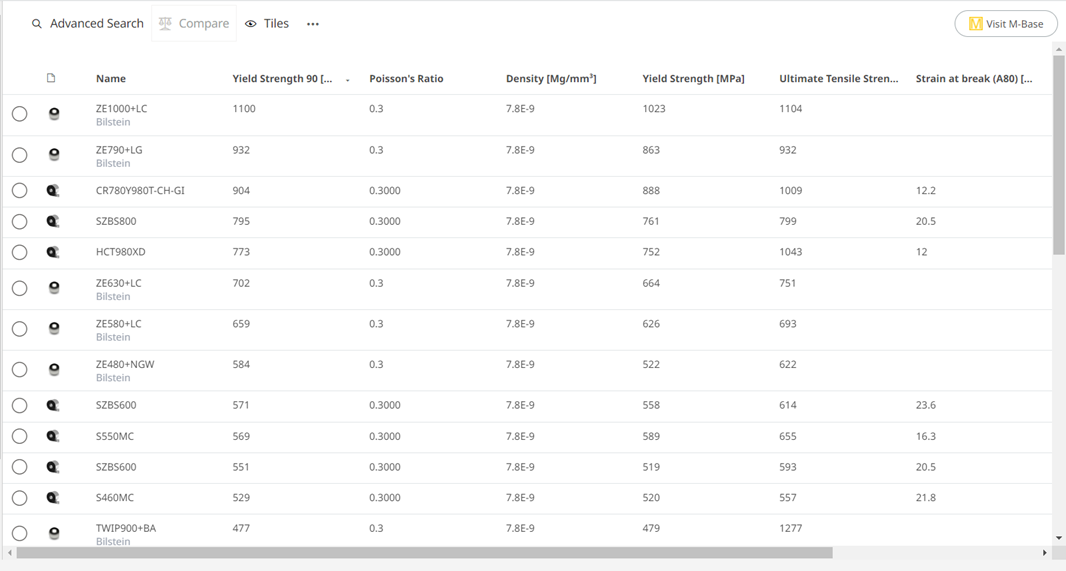Select the ZE790+LG row radio button
Screen dimensions: 1066x571
point(20,155)
